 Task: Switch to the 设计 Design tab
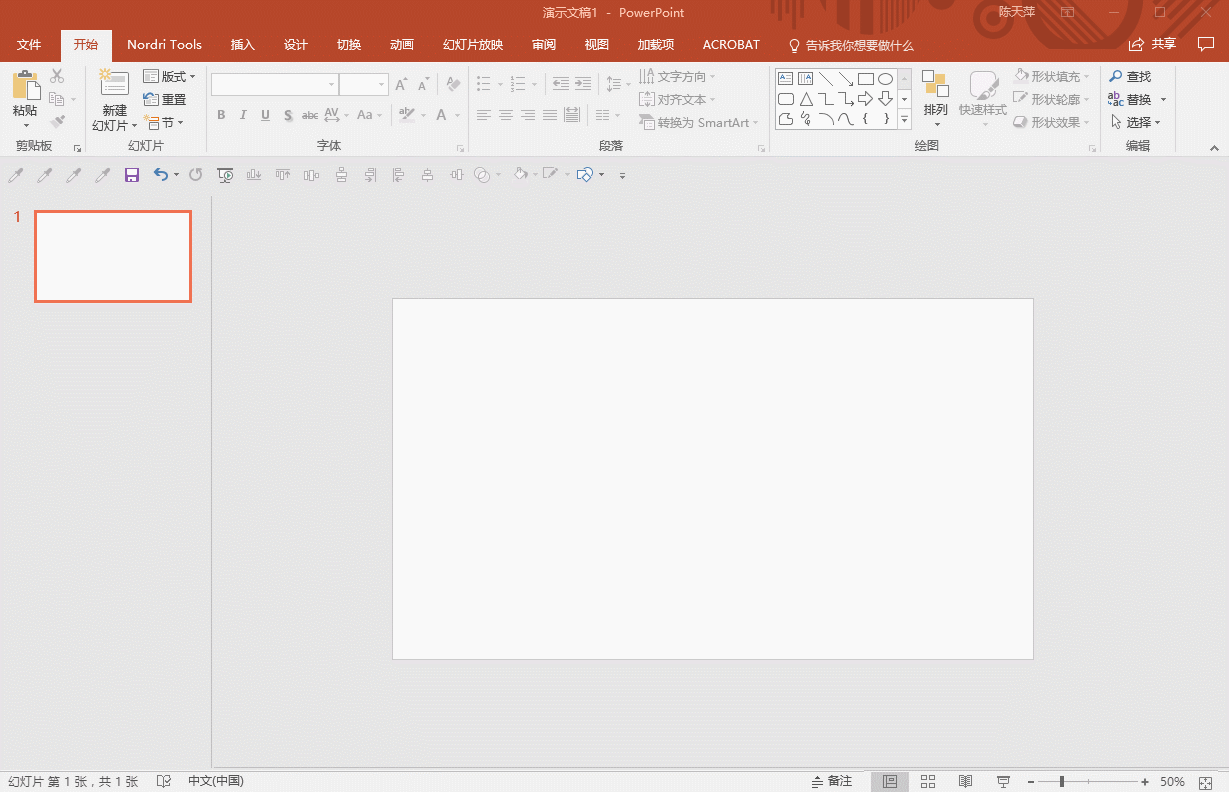pyautogui.click(x=296, y=45)
